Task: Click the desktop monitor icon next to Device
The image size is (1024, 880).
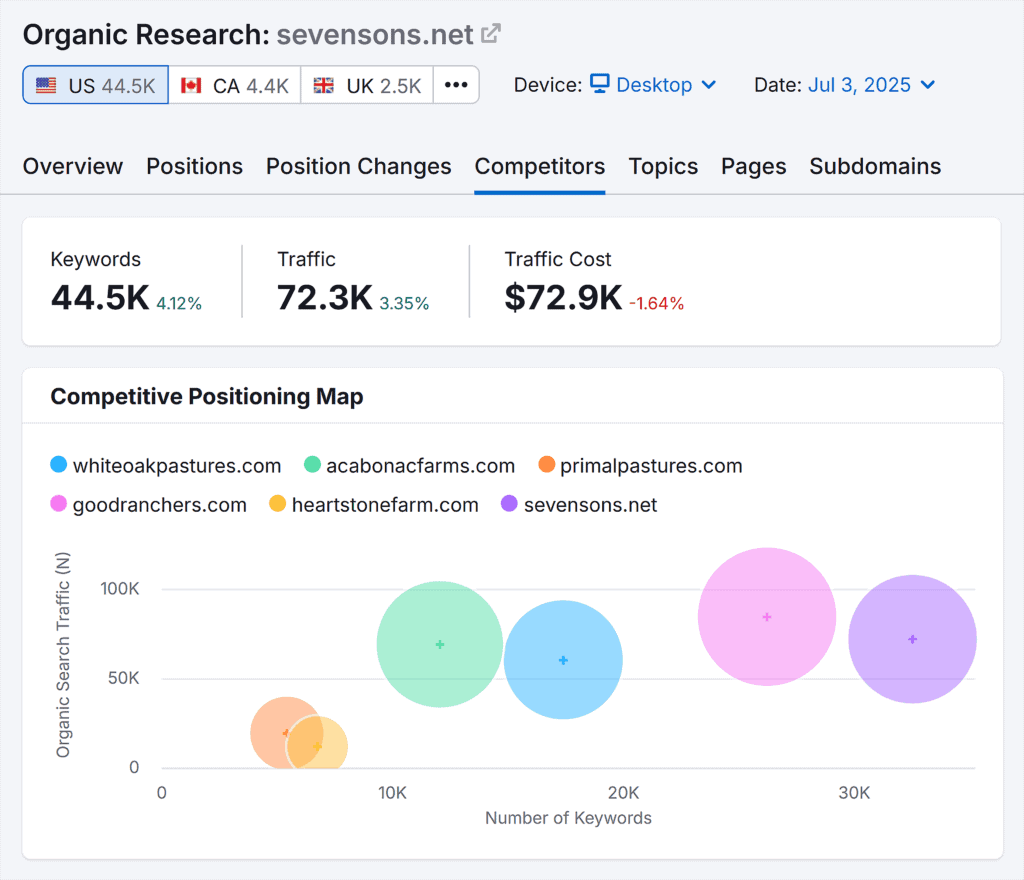Action: (x=601, y=85)
